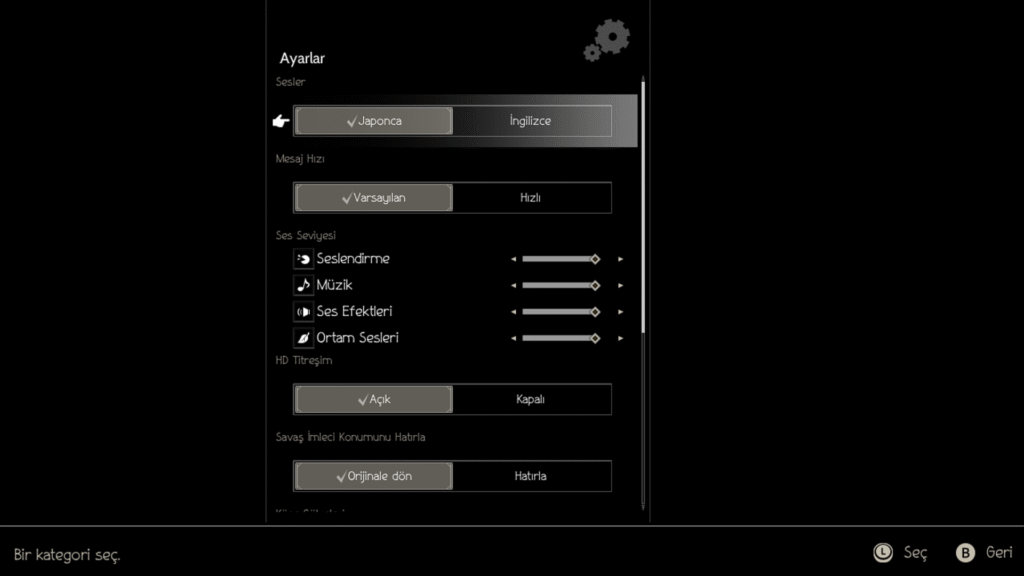
Task: Click the Müzik music note icon
Action: coord(303,285)
